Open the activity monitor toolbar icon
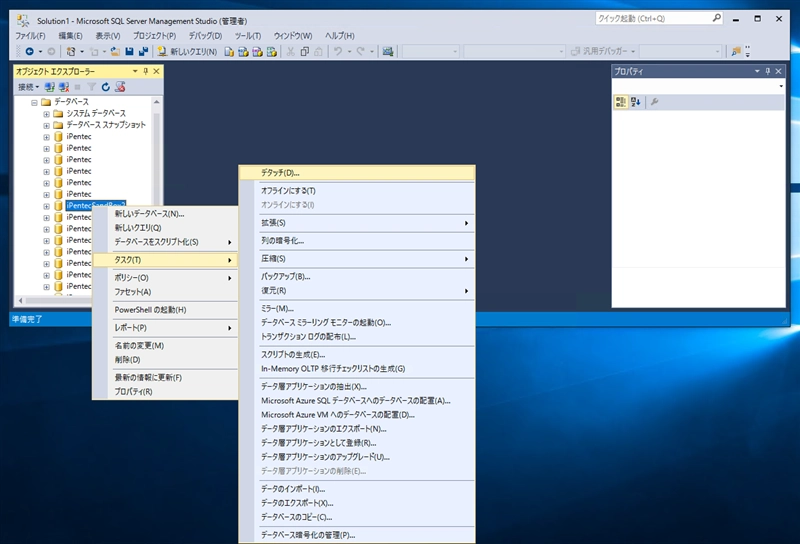Image resolution: width=800 pixels, height=544 pixels. (x=388, y=51)
